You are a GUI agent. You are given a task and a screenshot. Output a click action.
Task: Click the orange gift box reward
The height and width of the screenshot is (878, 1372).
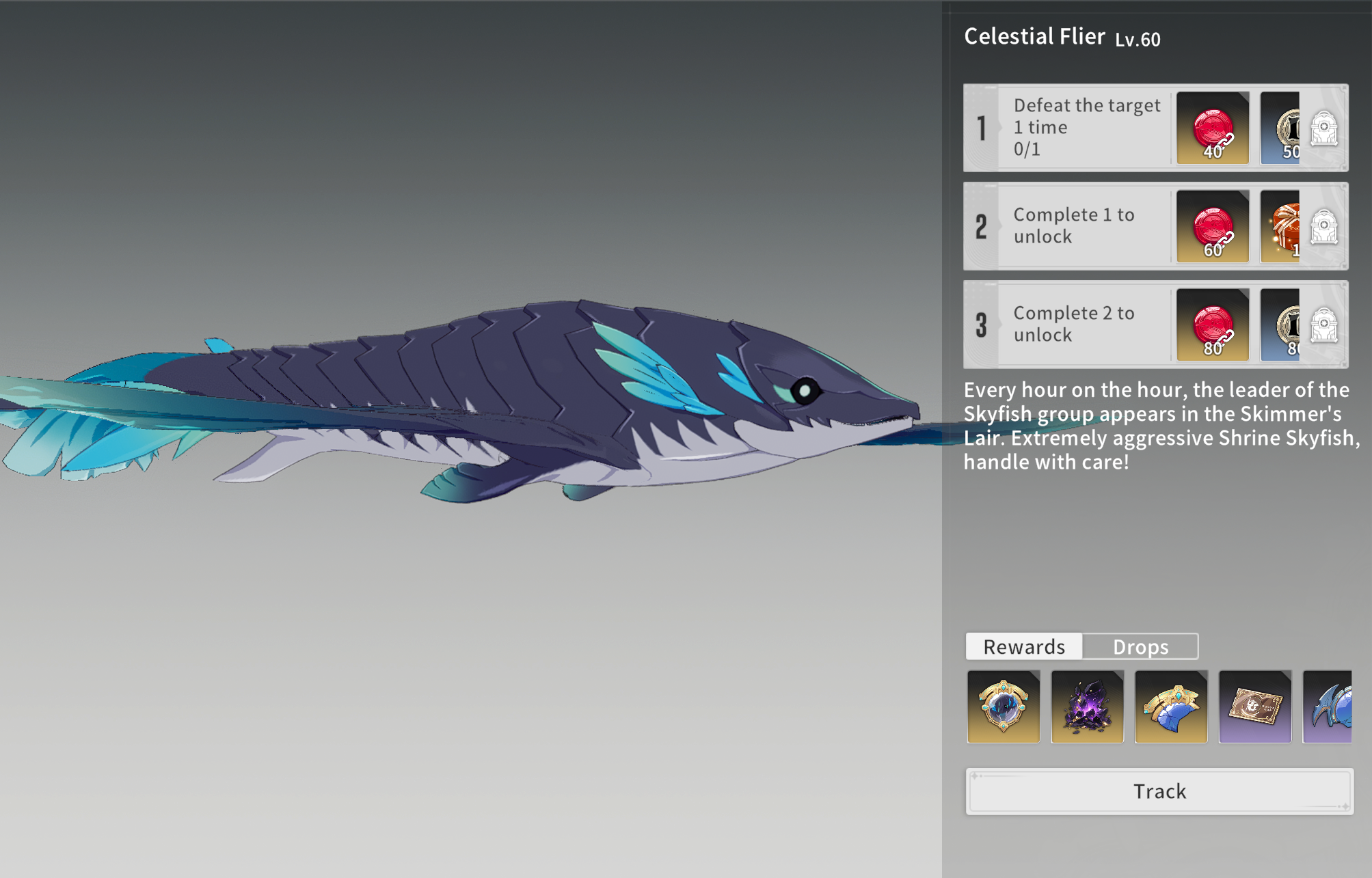point(1280,226)
